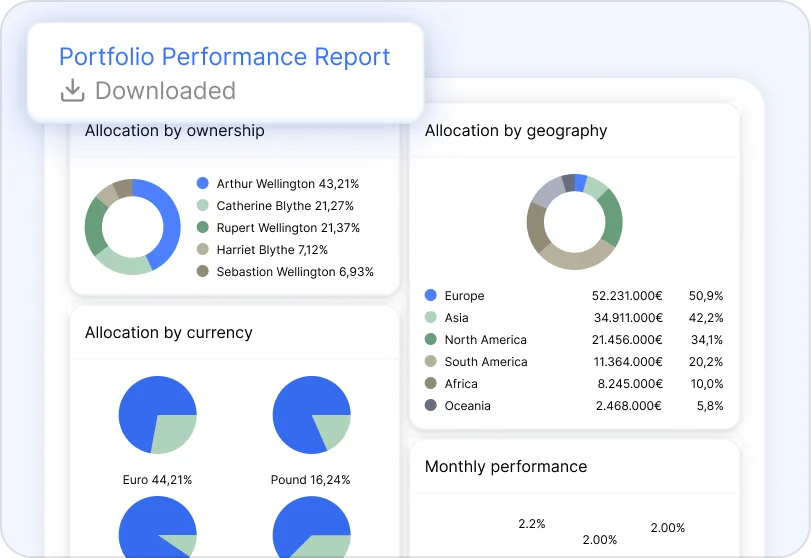Select the Asia row label
The height and width of the screenshot is (558, 811).
coord(456,318)
